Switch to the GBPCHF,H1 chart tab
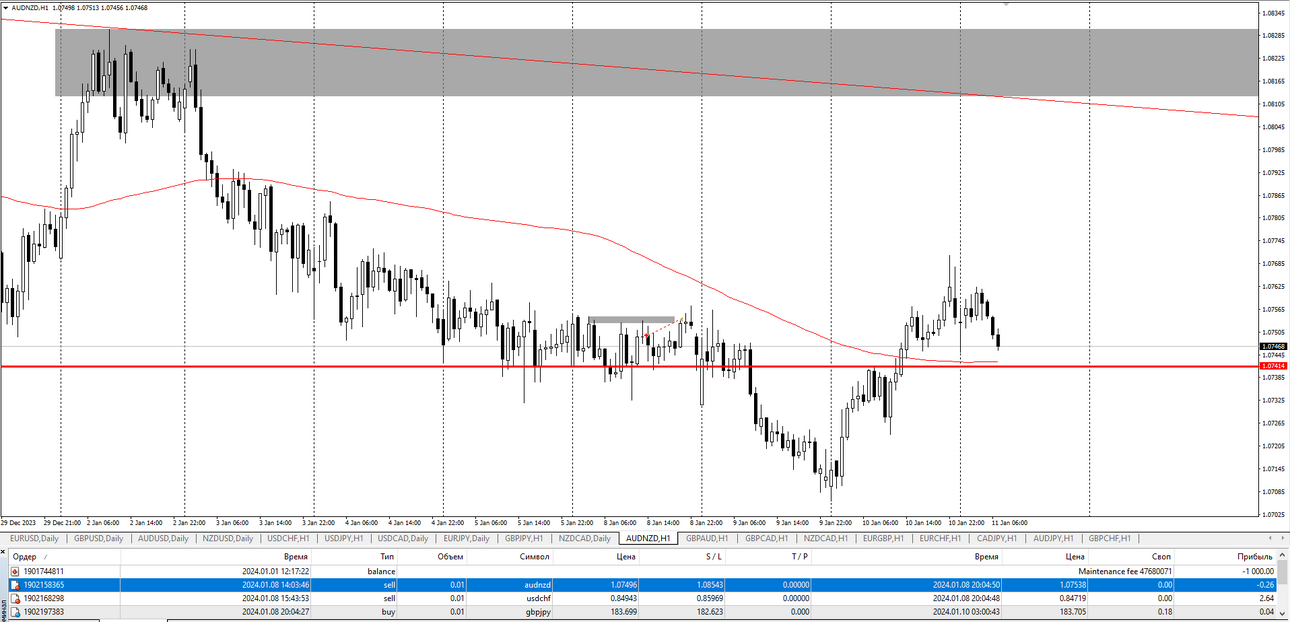 (1112, 538)
